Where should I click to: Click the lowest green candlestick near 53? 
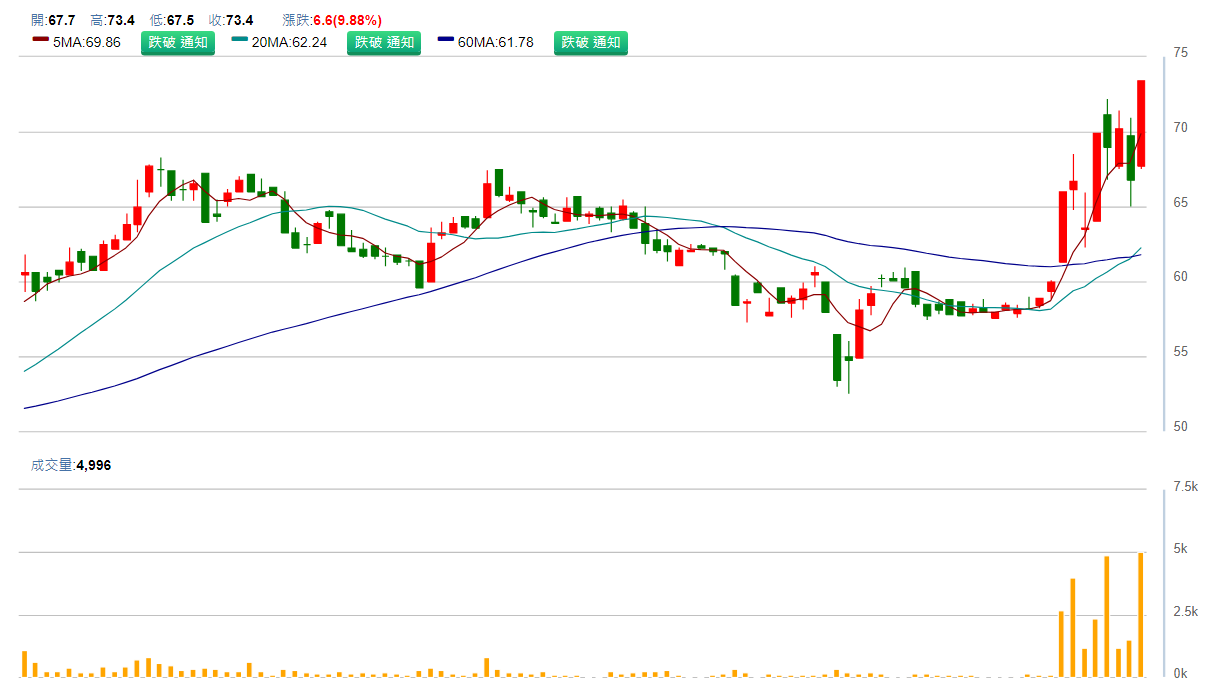(837, 357)
